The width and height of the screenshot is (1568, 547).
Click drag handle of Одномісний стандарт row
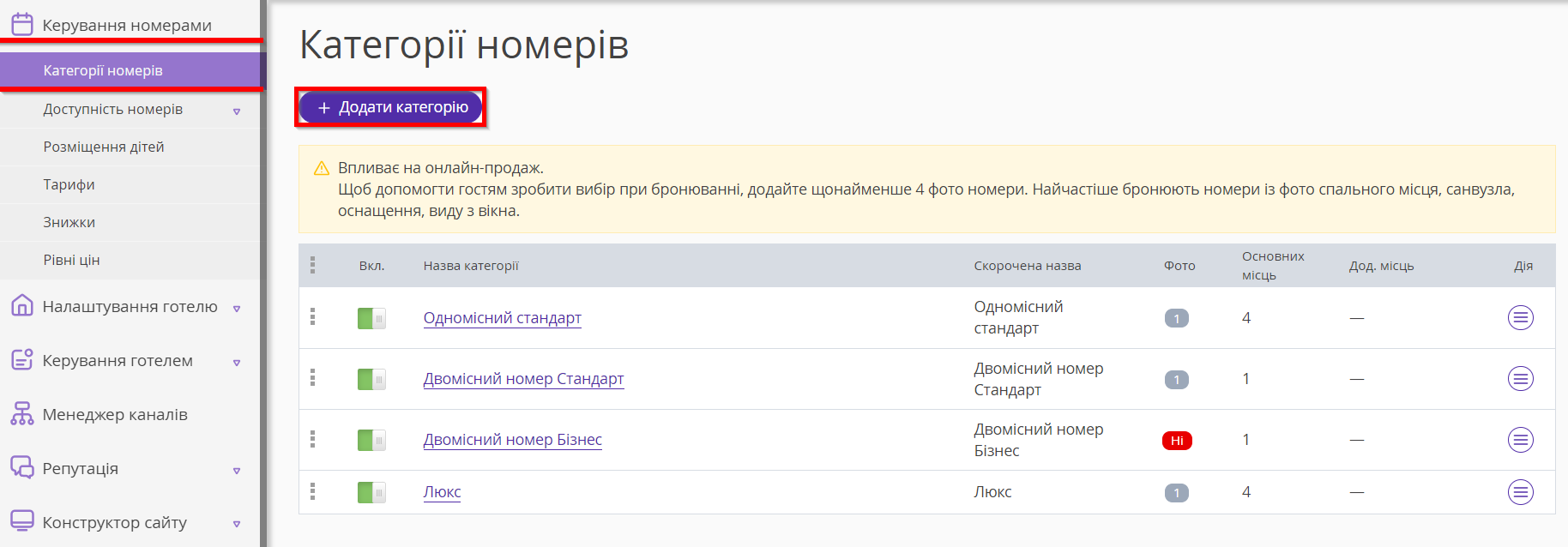pyautogui.click(x=312, y=317)
